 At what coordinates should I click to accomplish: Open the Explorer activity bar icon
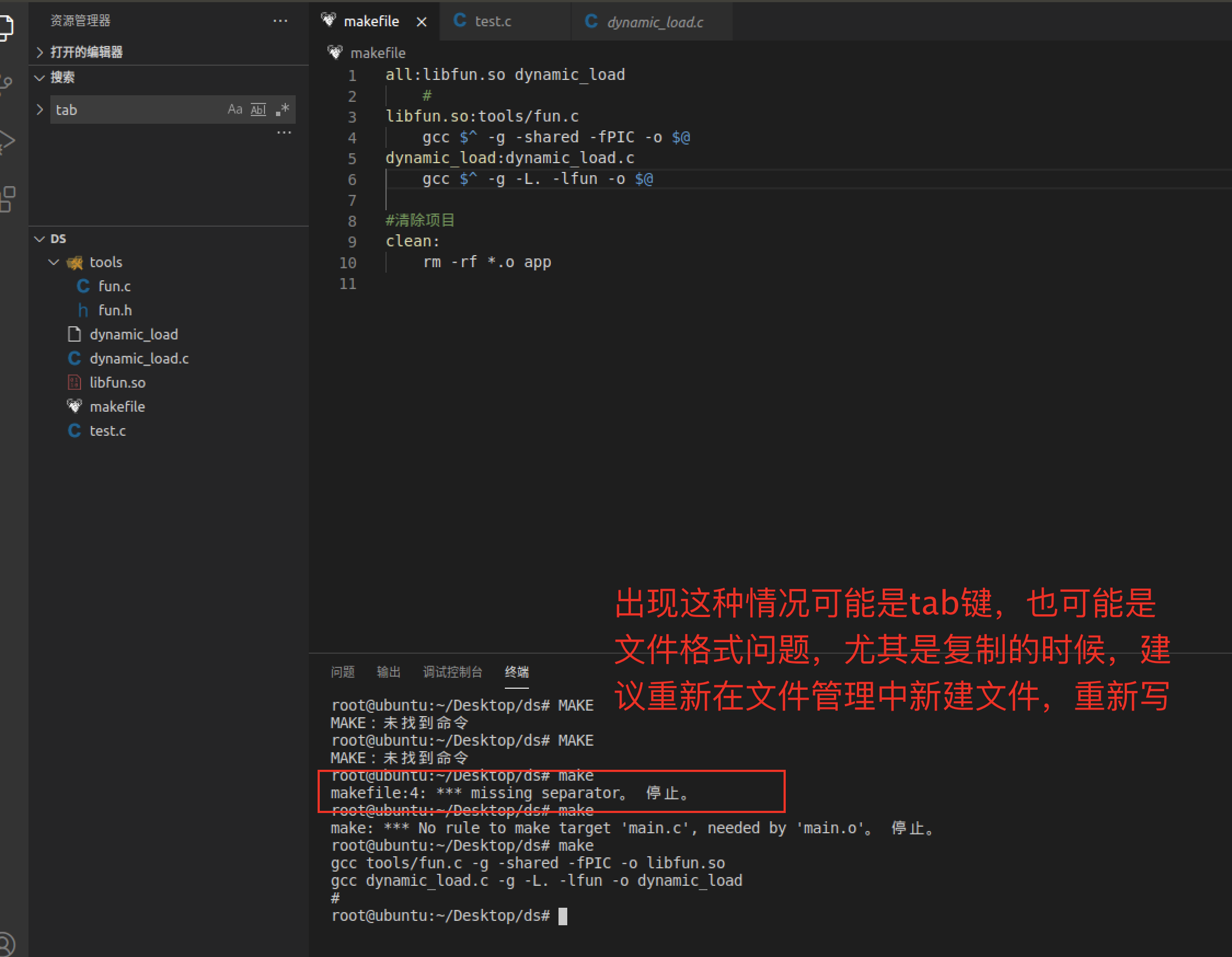coord(5,27)
